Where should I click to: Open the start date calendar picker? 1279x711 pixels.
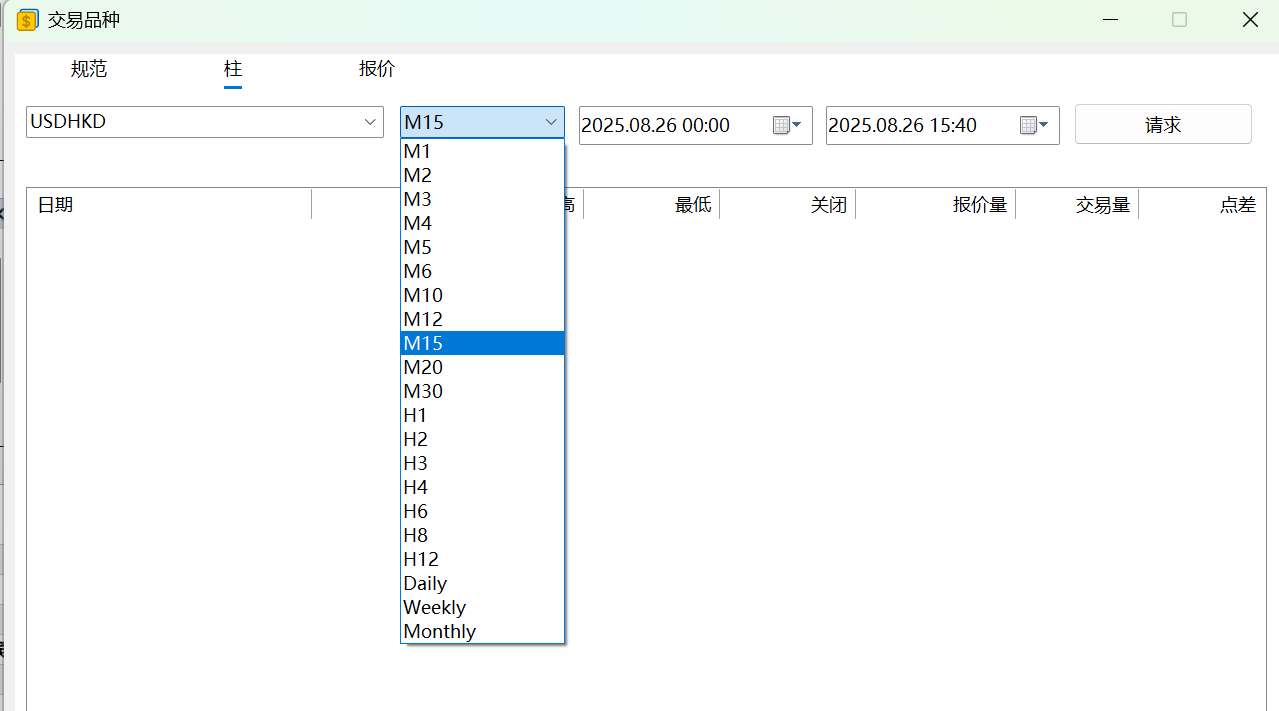[x=786, y=125]
